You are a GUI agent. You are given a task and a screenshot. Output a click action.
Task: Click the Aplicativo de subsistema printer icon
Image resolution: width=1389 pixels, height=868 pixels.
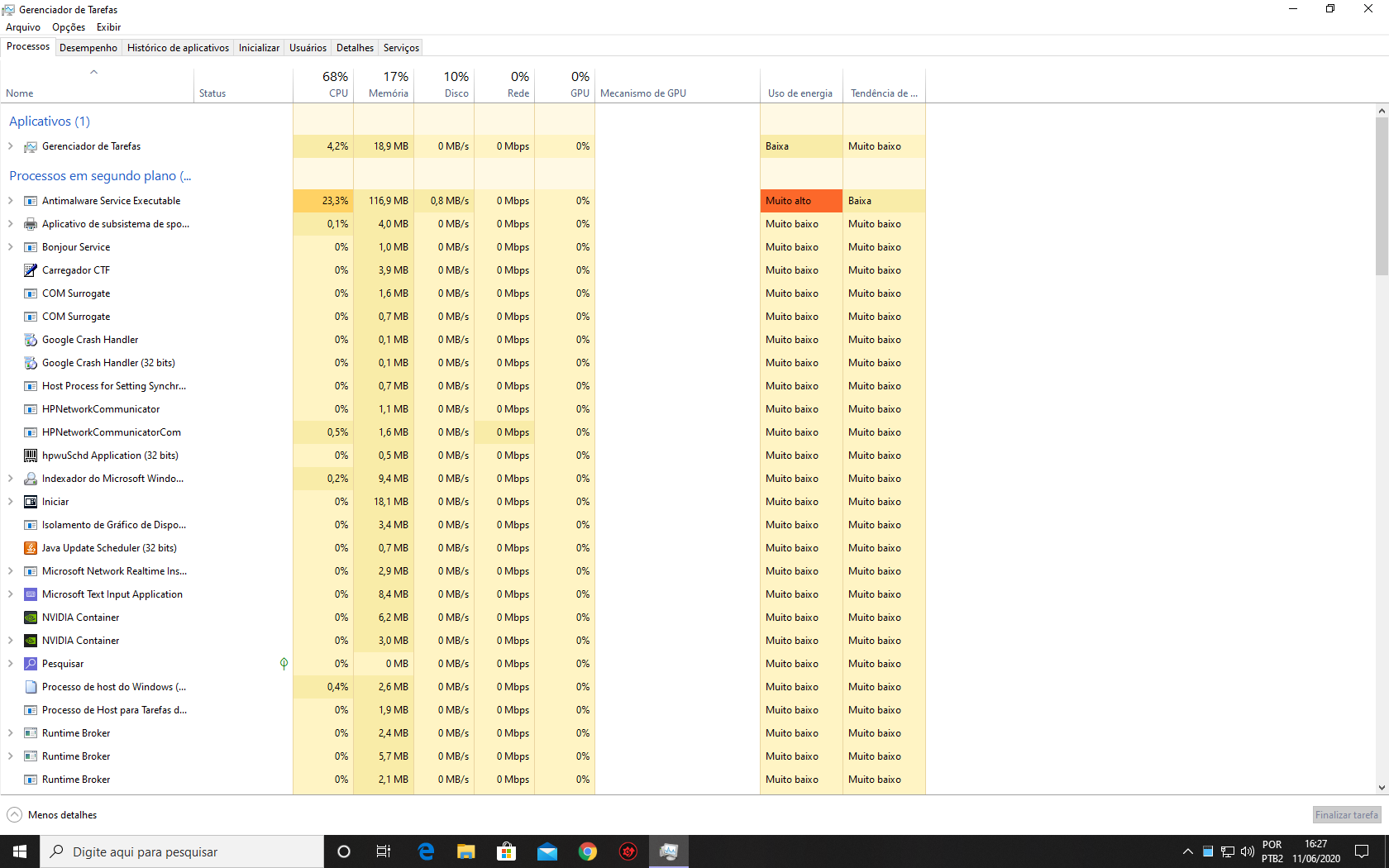31,224
